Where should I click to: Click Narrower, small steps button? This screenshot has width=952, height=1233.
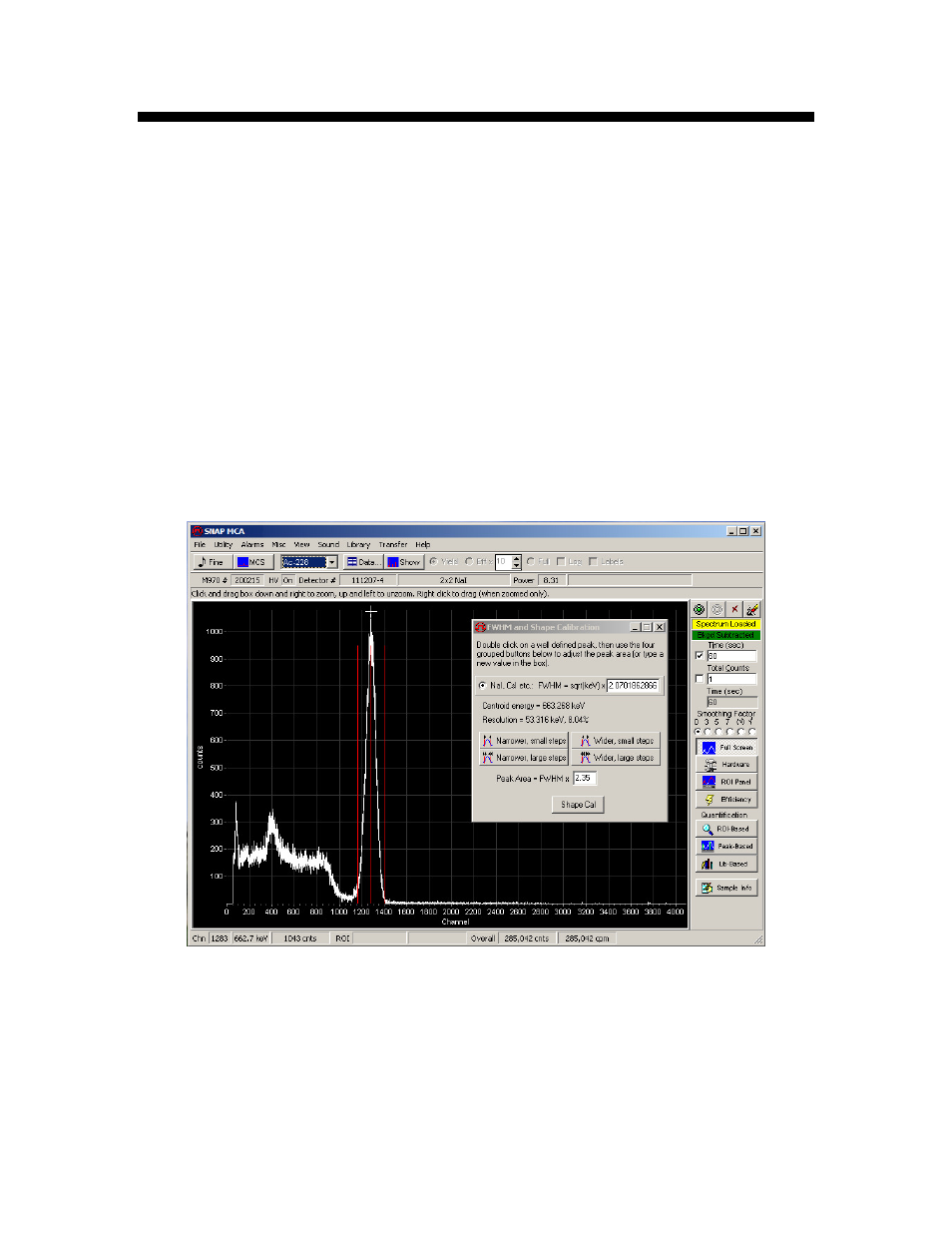524,741
